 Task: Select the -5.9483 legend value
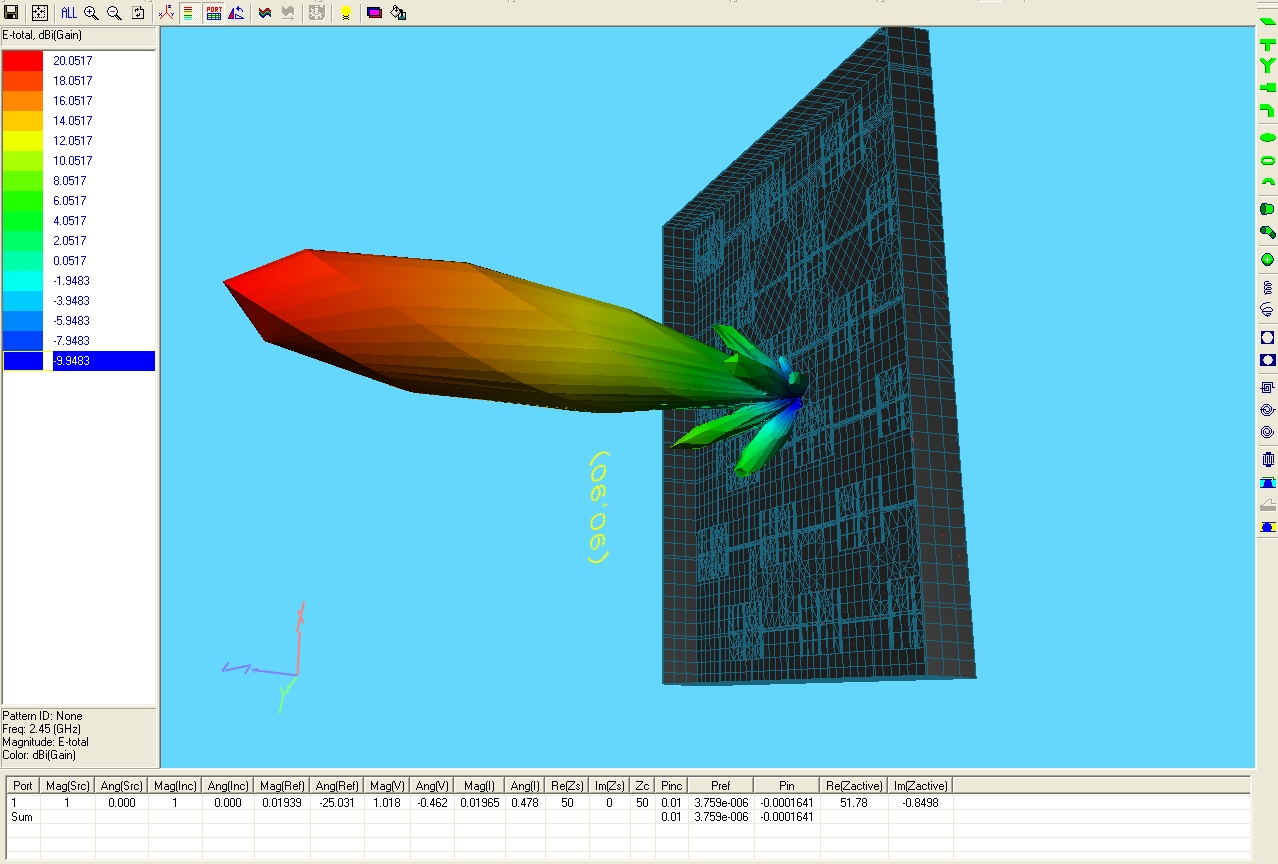(71, 321)
